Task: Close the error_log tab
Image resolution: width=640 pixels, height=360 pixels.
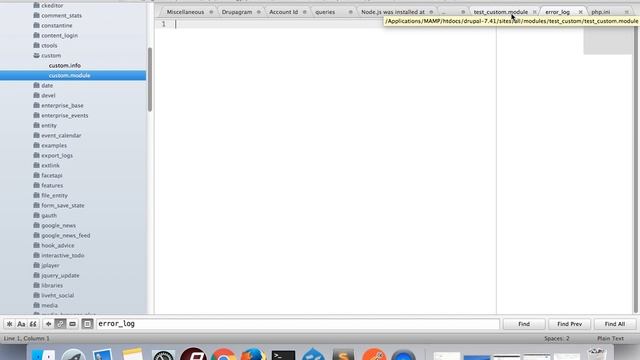Action: 580,12
